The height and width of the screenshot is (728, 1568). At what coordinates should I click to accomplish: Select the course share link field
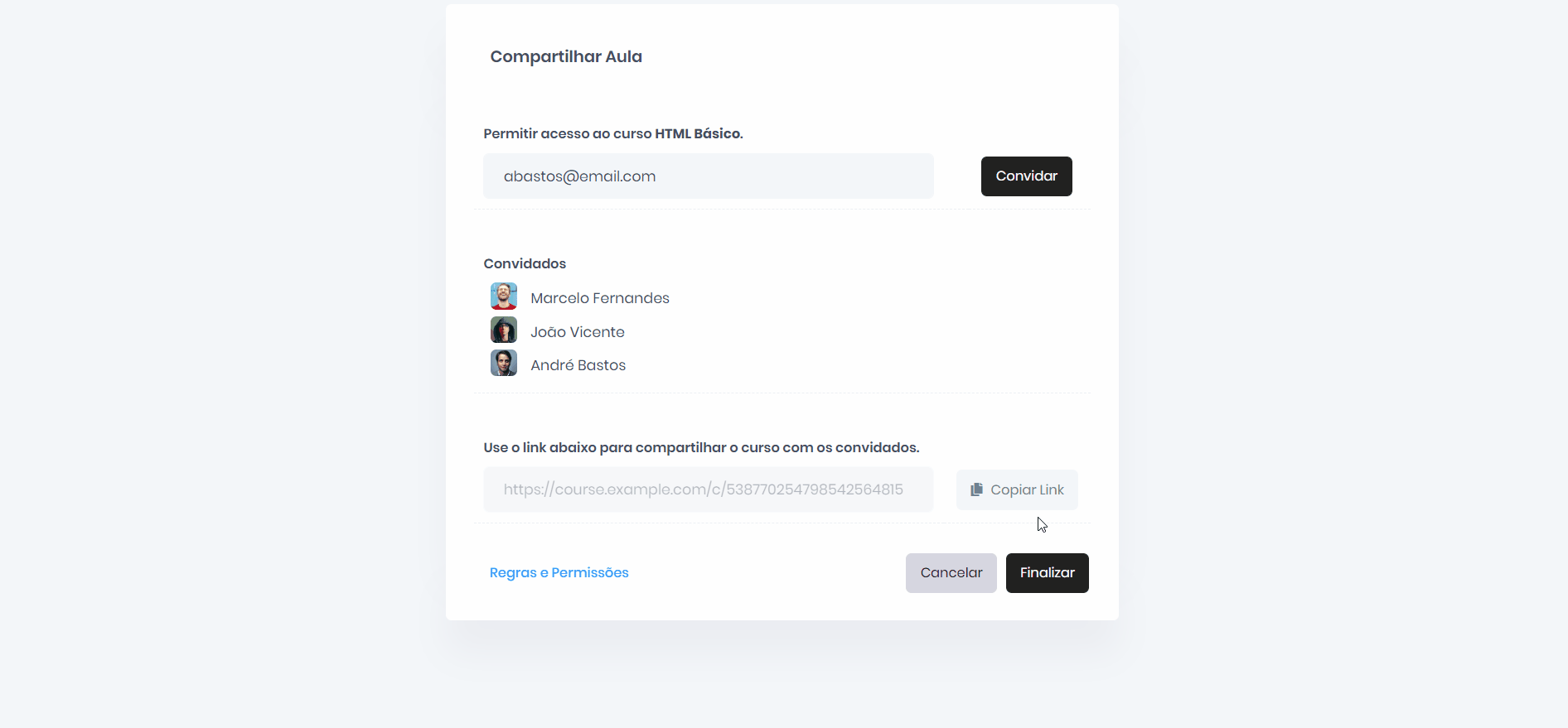[x=708, y=489]
